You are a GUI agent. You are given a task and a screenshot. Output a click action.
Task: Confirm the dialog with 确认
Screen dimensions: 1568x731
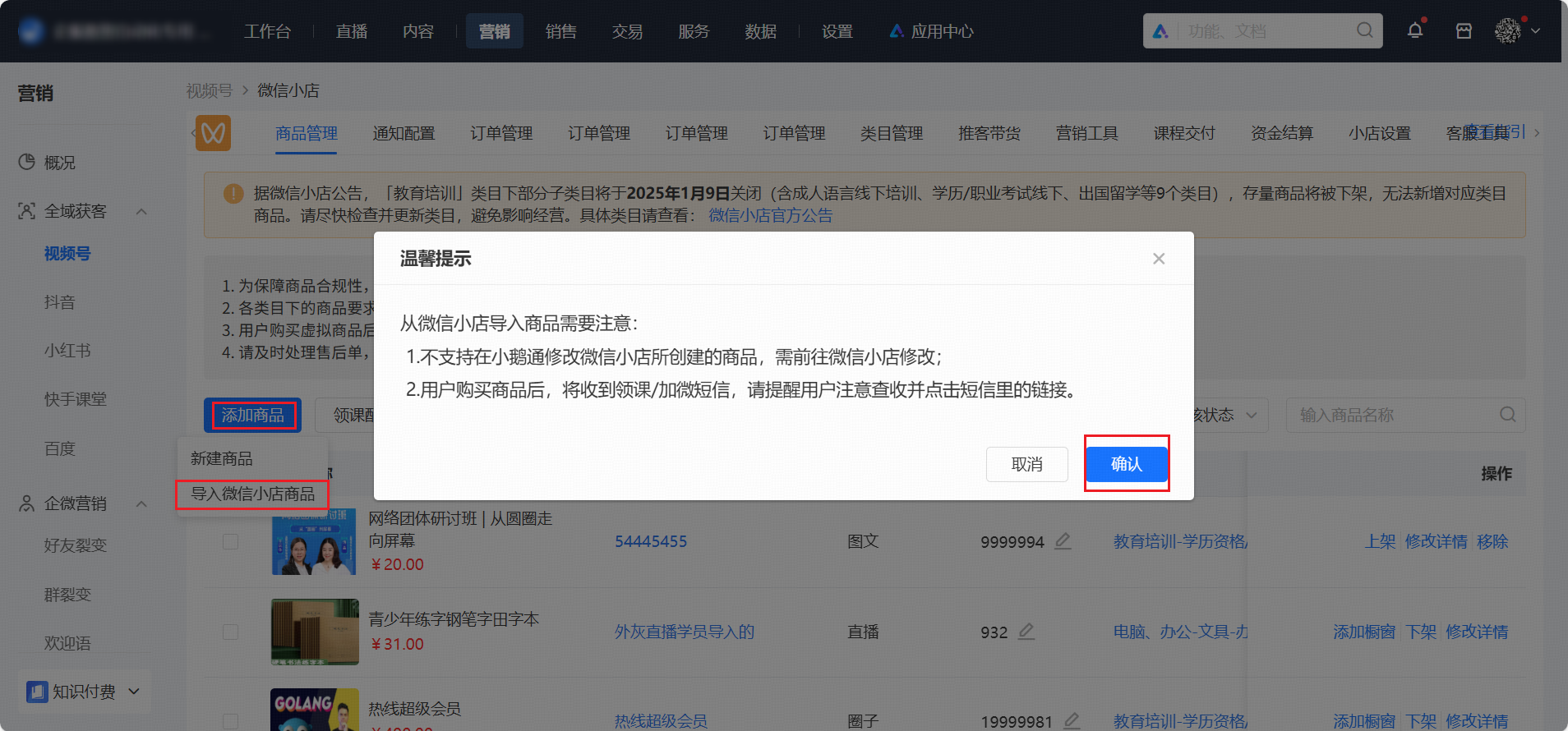click(x=1127, y=464)
